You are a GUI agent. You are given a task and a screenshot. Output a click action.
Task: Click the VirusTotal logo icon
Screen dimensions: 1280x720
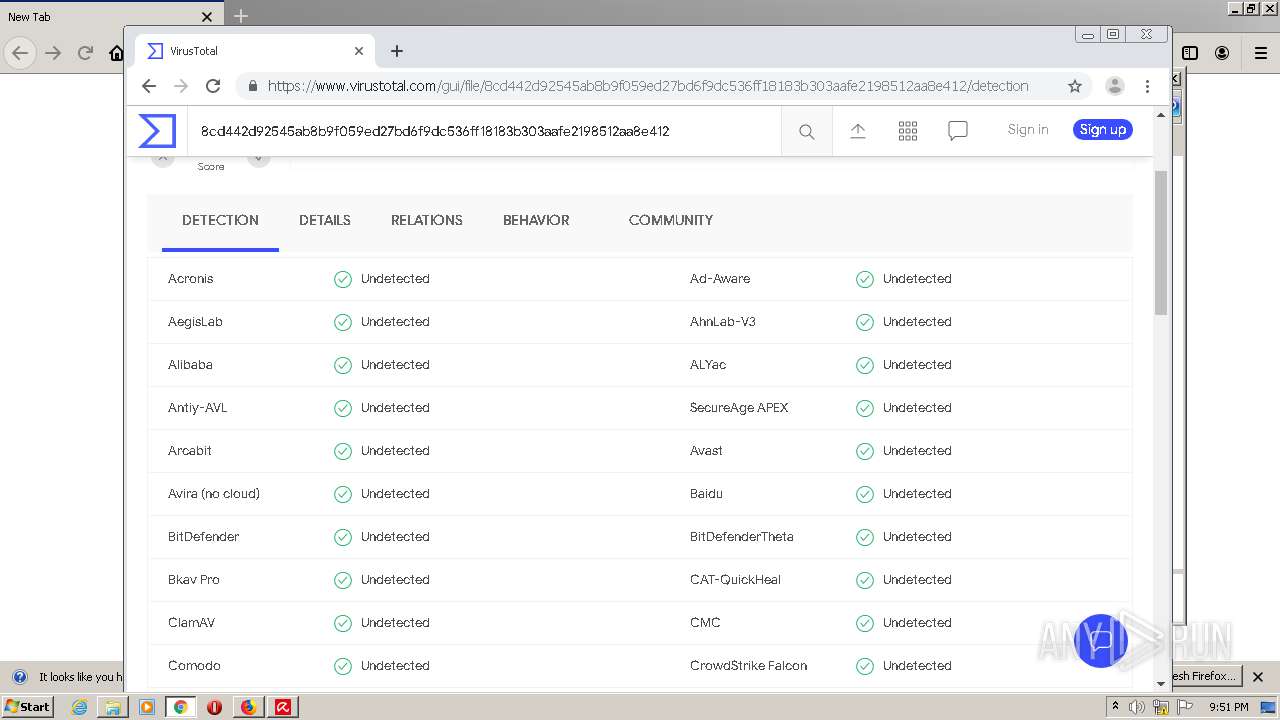click(157, 131)
